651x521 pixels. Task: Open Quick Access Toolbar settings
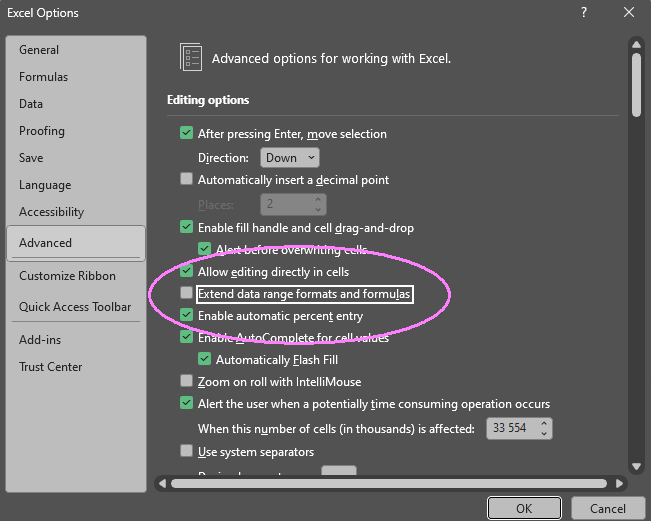tap(75, 307)
